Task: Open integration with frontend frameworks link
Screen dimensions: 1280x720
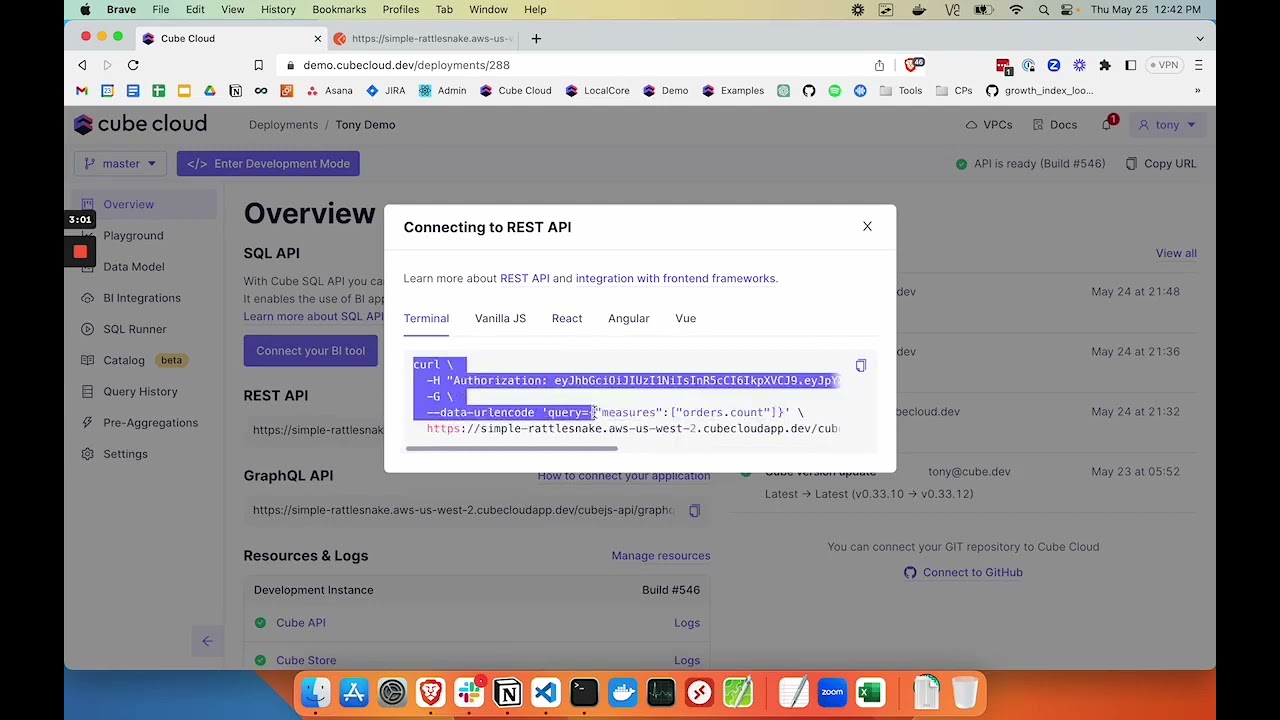Action: coord(675,278)
